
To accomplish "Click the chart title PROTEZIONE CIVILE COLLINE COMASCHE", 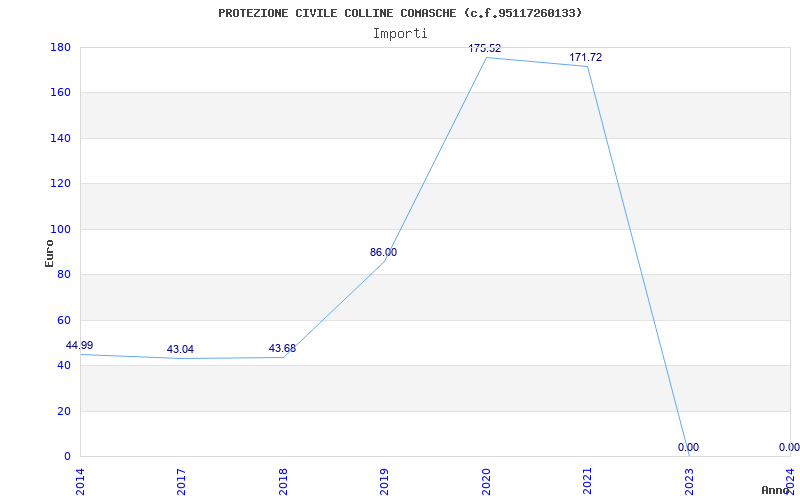I will 400,13.
